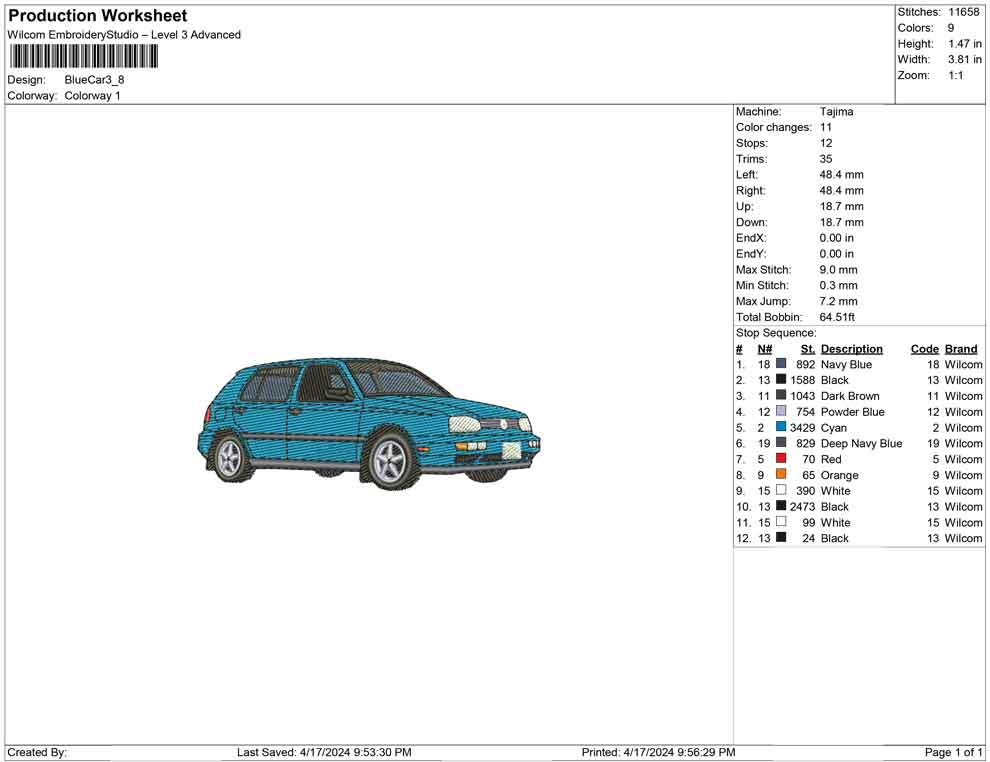This screenshot has height=762, width=990.
Task: Click the blue car embroidery preview
Action: 369,424
